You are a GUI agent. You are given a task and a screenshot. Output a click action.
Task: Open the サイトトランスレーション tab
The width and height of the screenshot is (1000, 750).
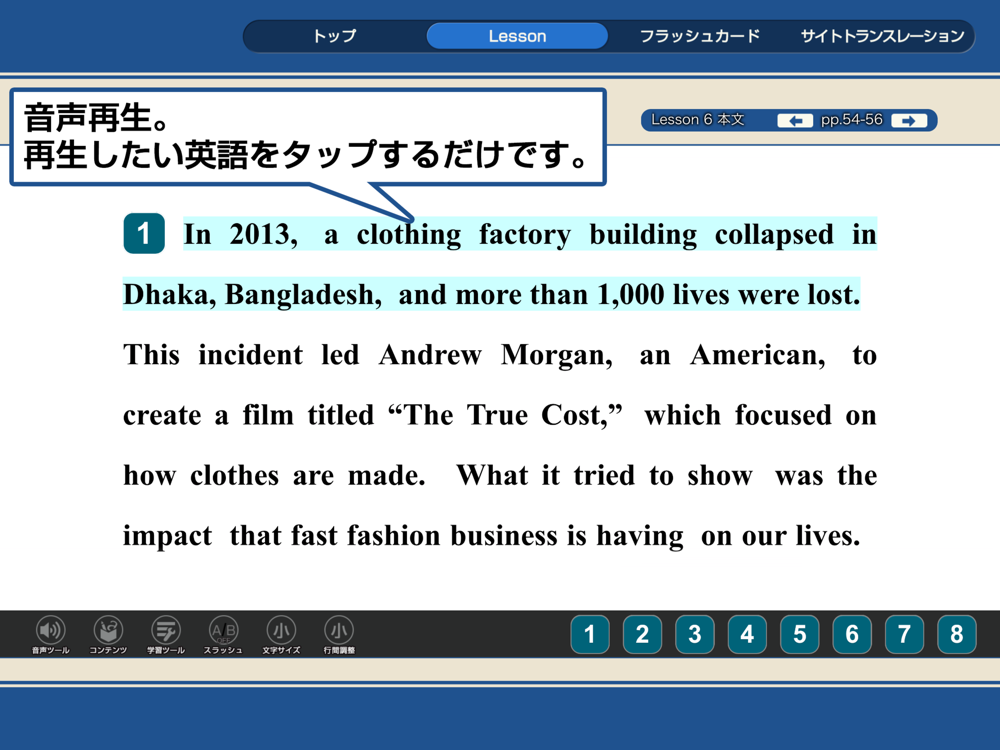click(x=883, y=36)
